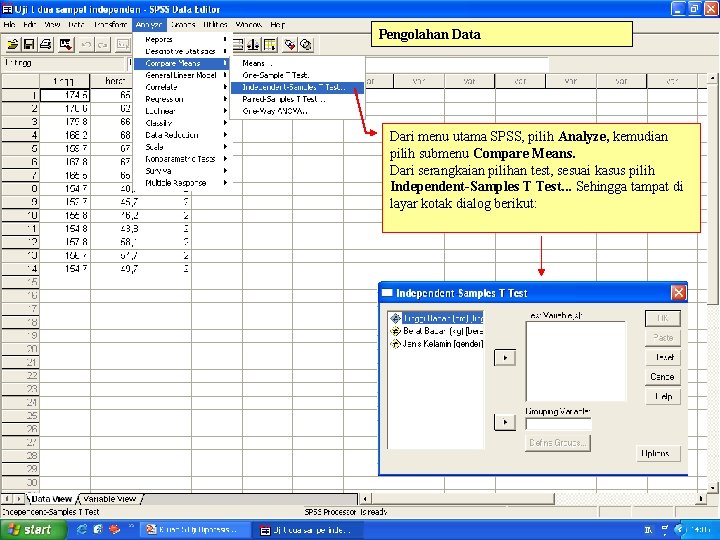
Task: Click the sheet tab scroll-right arrow
Action: point(18,498)
